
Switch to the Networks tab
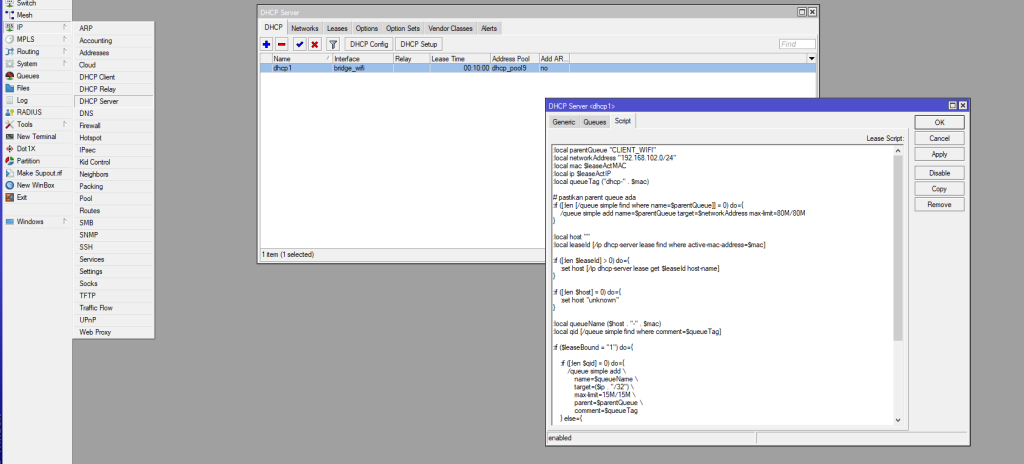click(305, 29)
